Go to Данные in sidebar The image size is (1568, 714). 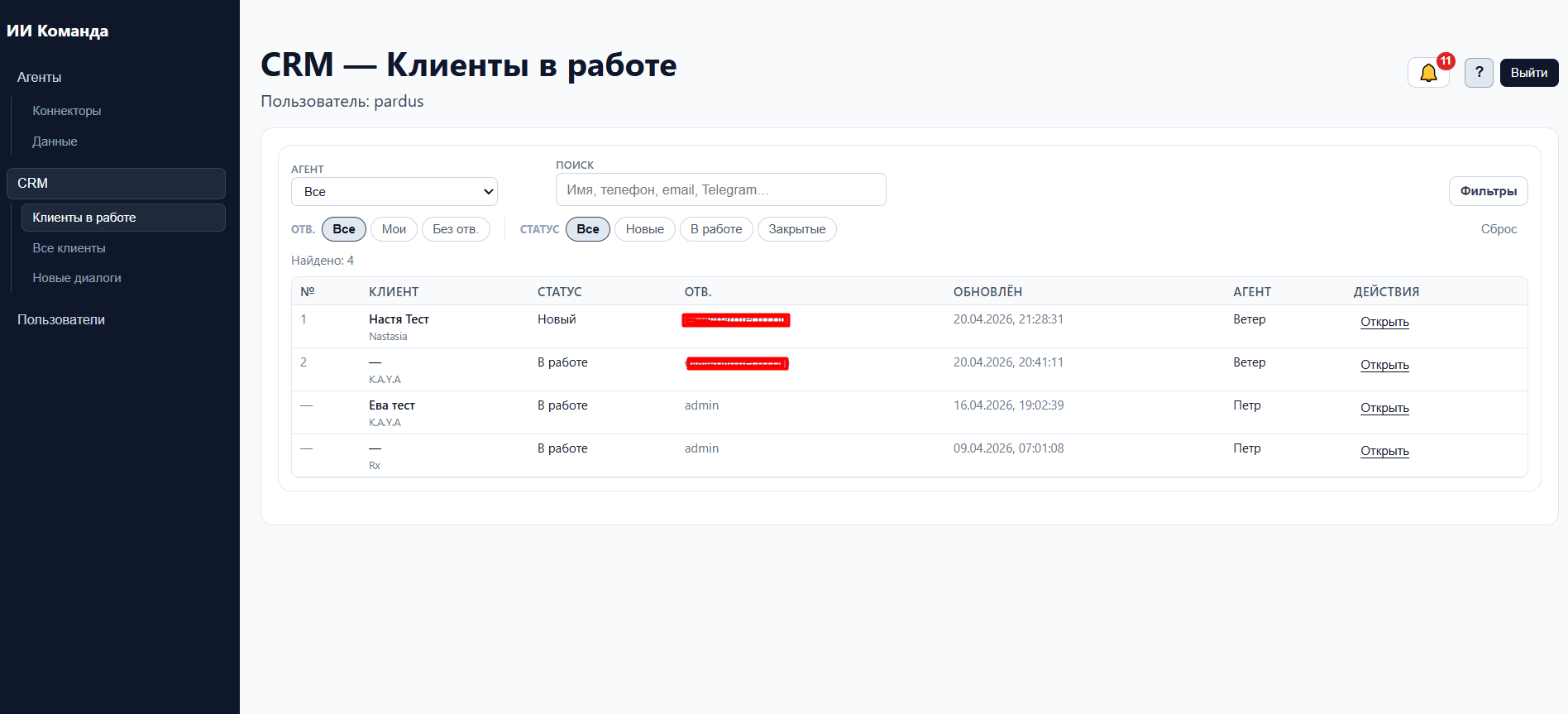[x=55, y=141]
